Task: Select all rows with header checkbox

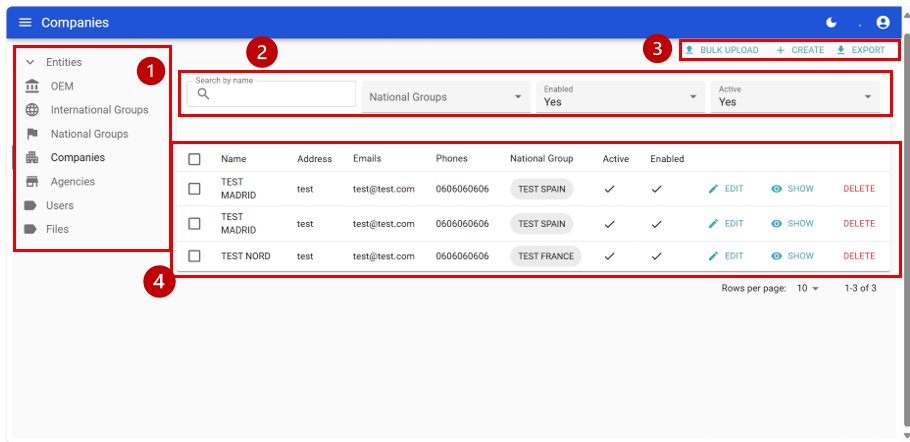Action: click(195, 159)
